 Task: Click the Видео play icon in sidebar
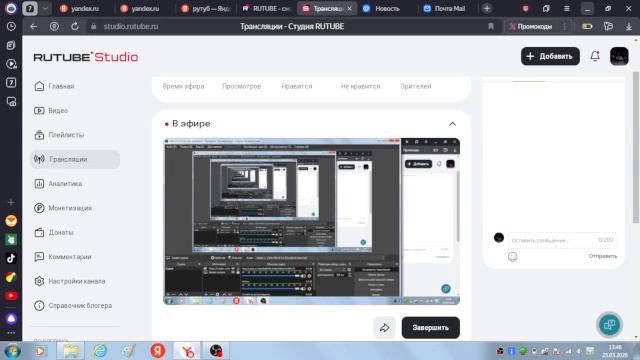[x=39, y=111]
